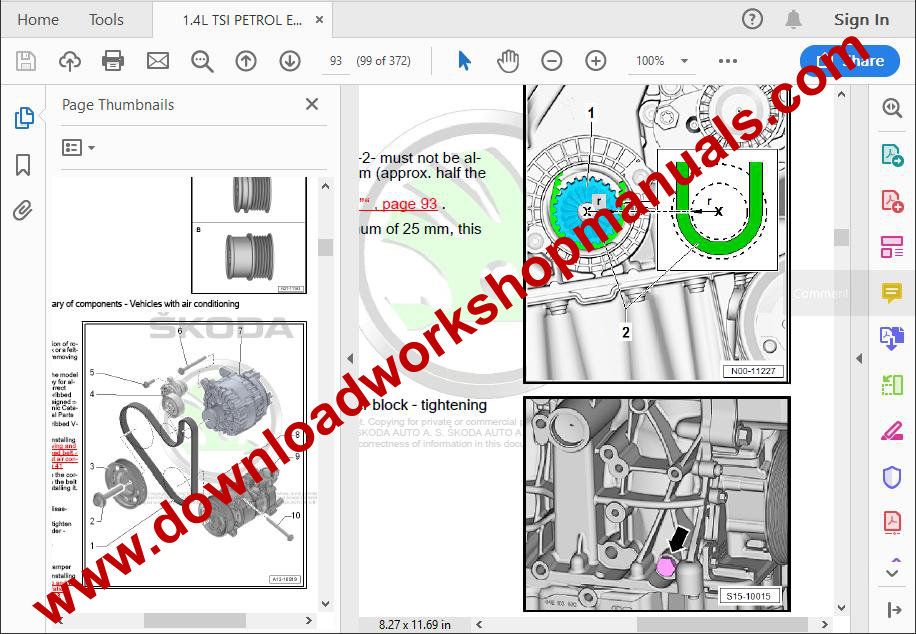Viewport: 916px width, 634px height.
Task: Click the tools pane expand arrow icon
Action: (x=894, y=610)
